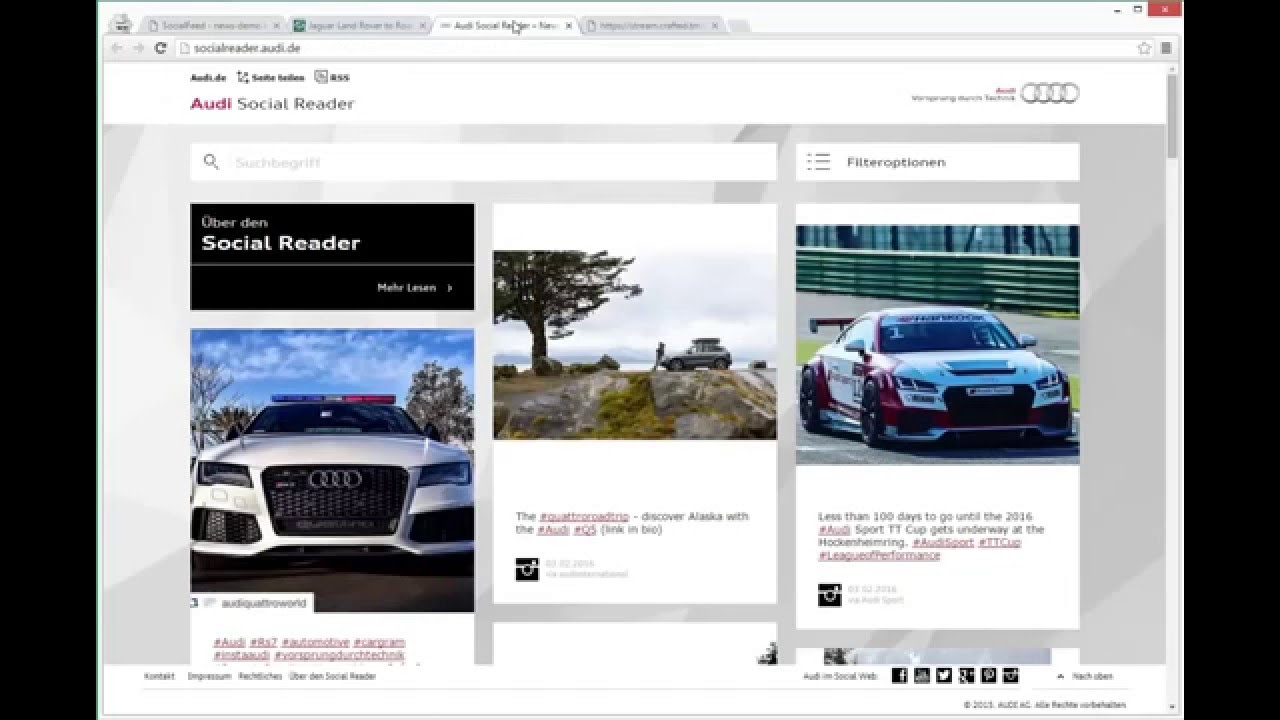Click the #cargram hashtag
Screen dimensions: 1280x720
coord(379,642)
